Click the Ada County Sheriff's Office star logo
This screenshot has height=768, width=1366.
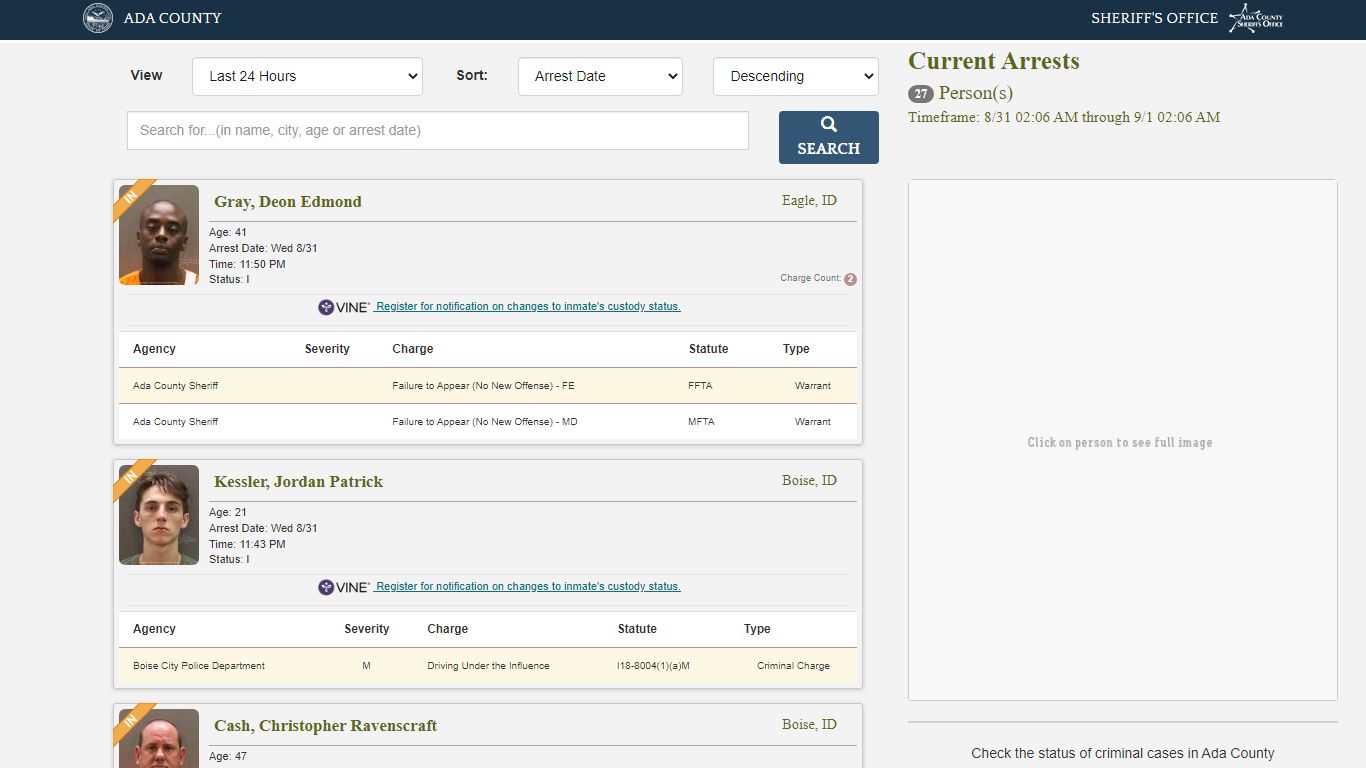coord(1256,18)
